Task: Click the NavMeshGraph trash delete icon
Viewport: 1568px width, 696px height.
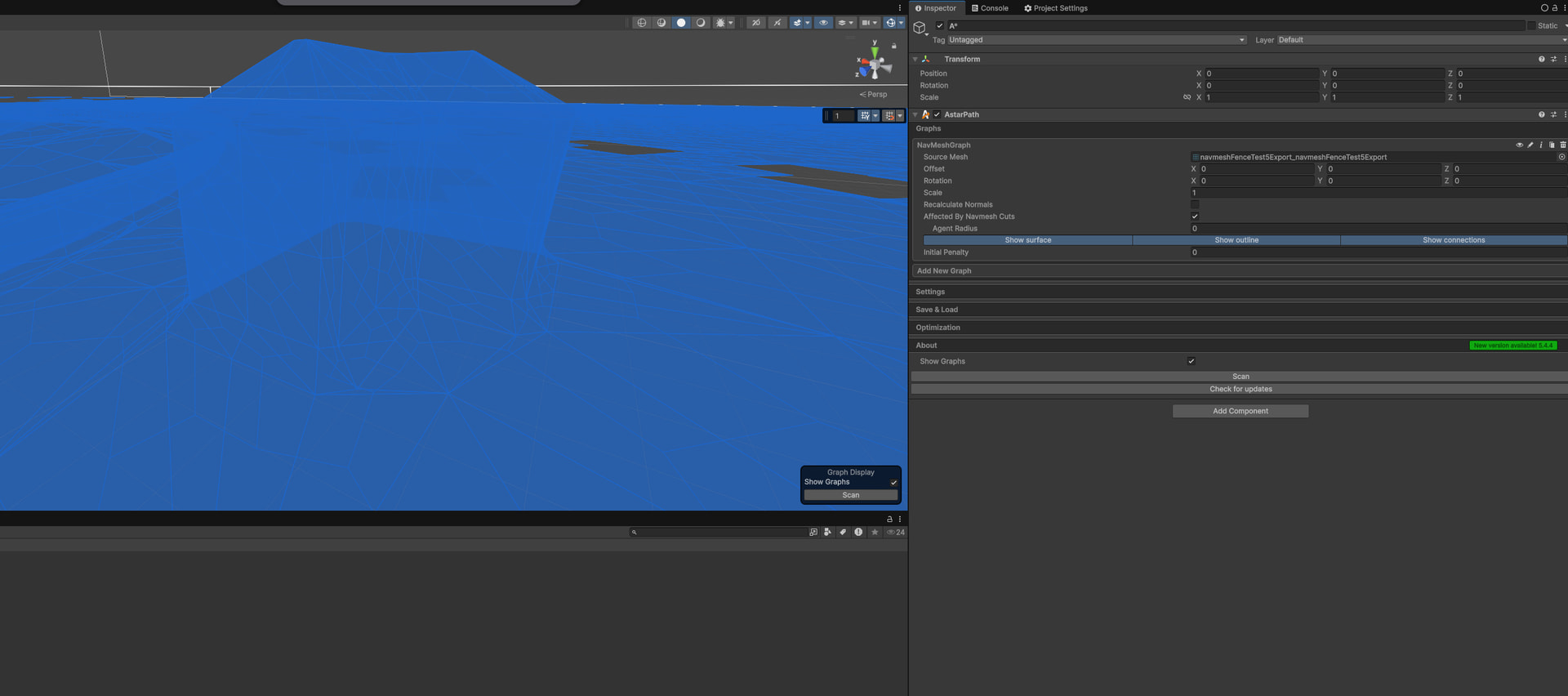Action: (x=1562, y=145)
